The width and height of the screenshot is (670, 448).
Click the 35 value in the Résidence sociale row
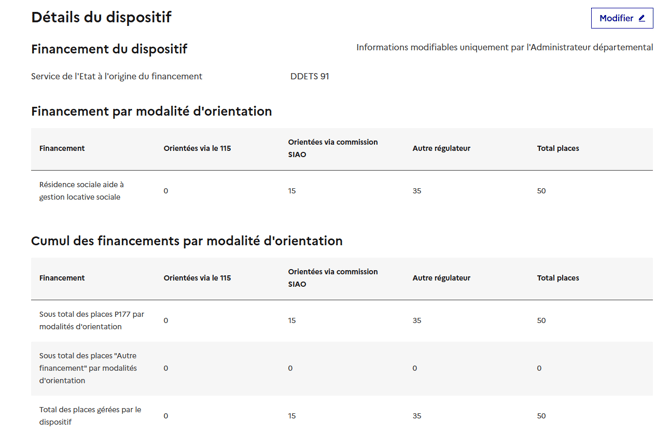pos(417,191)
